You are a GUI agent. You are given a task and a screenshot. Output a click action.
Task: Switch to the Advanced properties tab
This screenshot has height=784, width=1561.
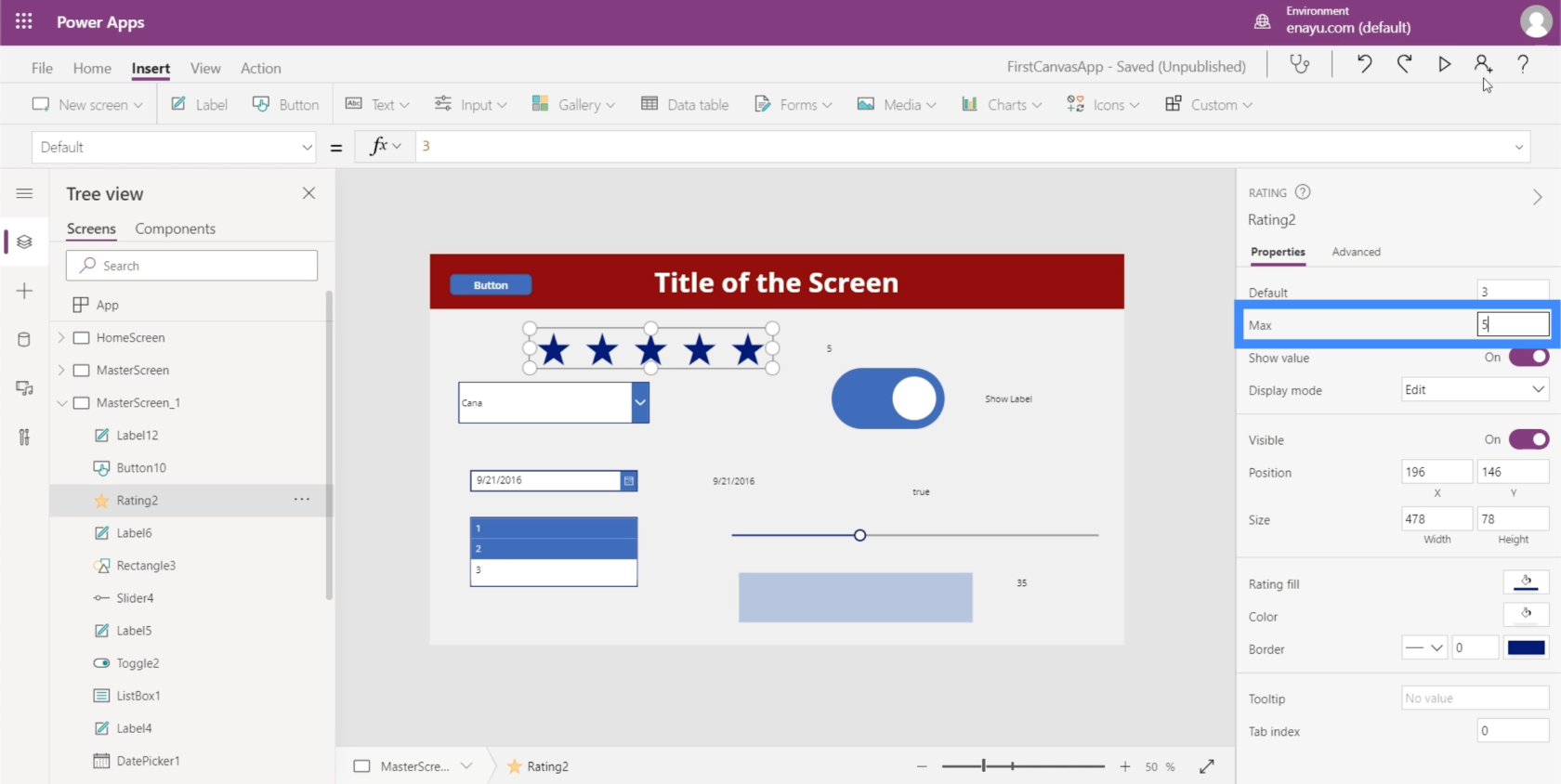1356,252
